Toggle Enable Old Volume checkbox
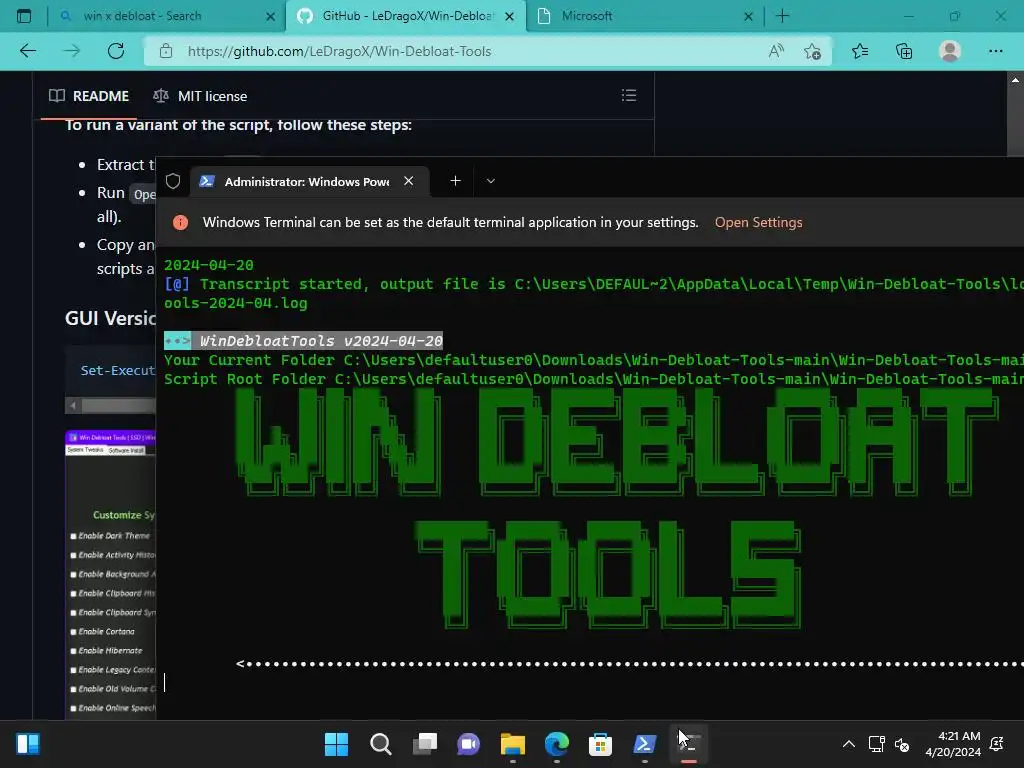This screenshot has height=768, width=1024. (73, 689)
